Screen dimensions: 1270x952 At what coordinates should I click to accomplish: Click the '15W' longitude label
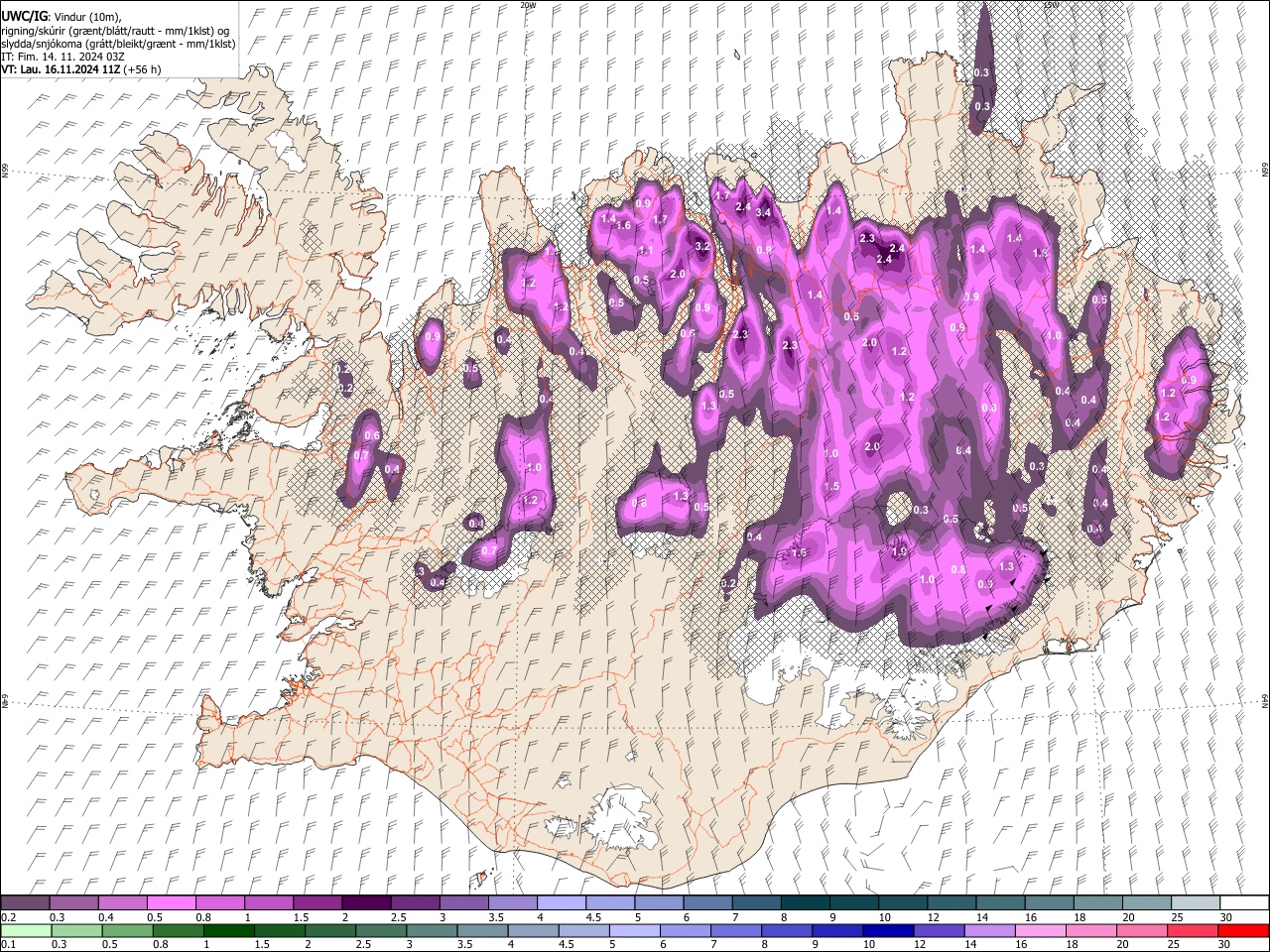click(1052, 5)
